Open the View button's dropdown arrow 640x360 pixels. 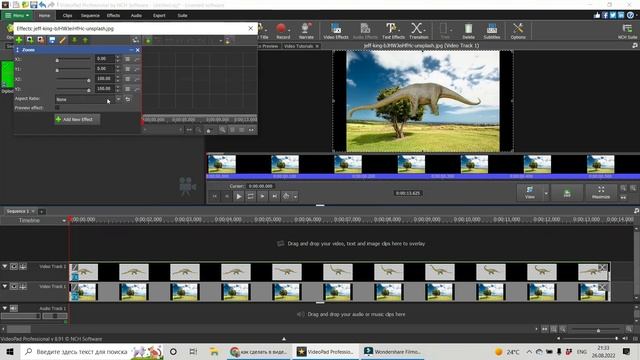[x=546, y=192]
